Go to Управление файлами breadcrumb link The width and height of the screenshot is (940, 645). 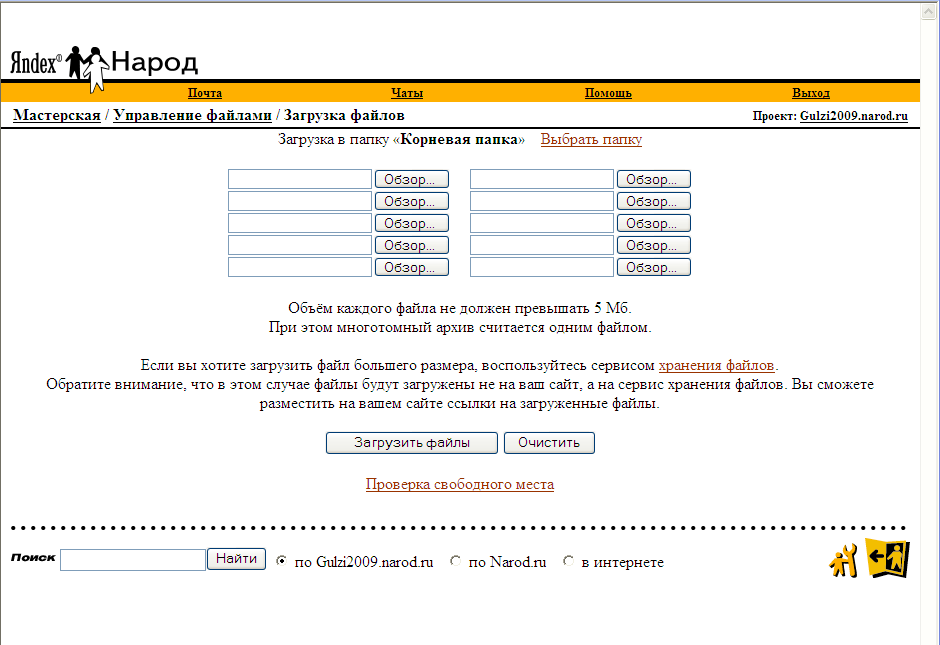(192, 115)
